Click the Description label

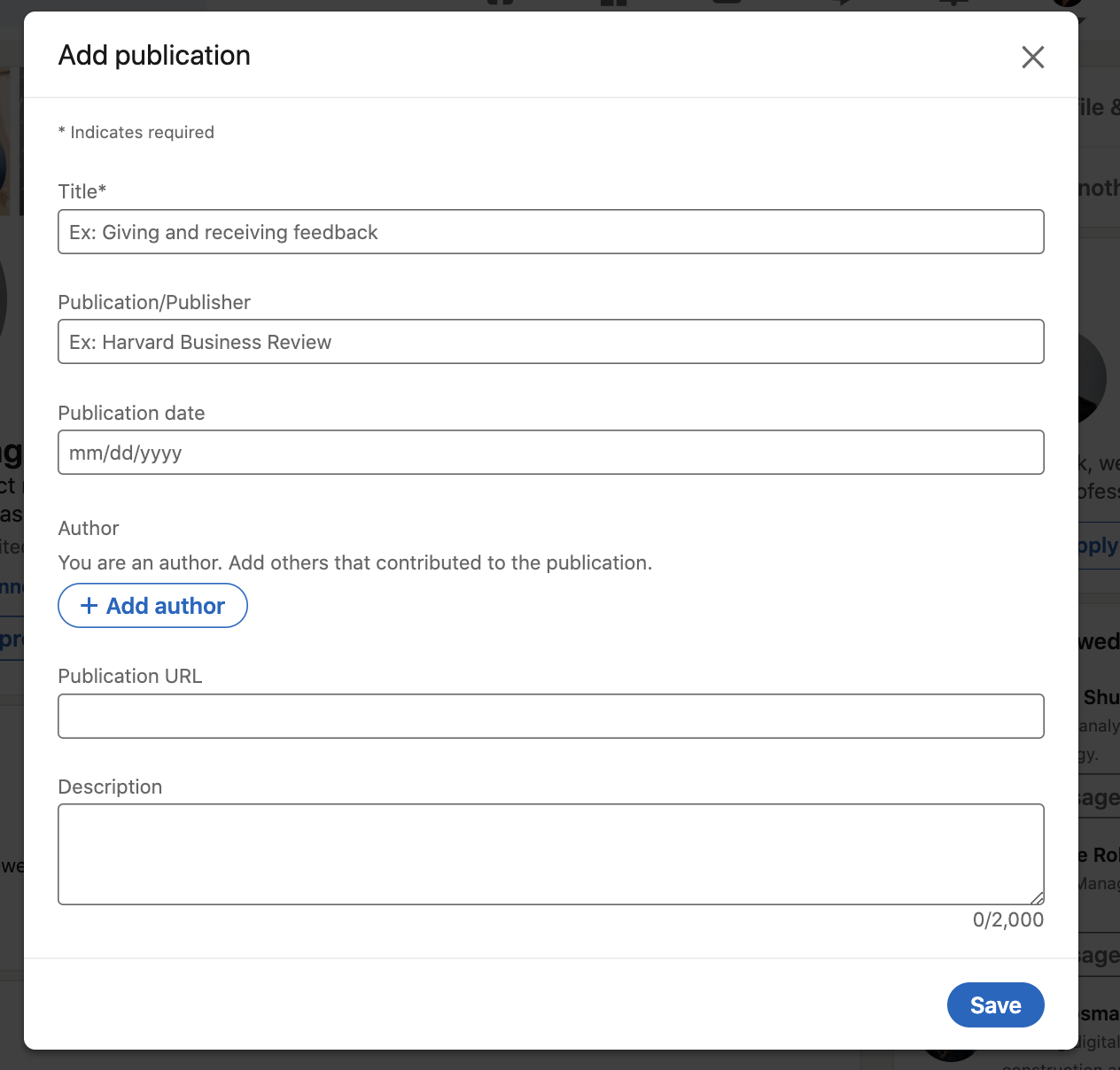pyautogui.click(x=110, y=787)
